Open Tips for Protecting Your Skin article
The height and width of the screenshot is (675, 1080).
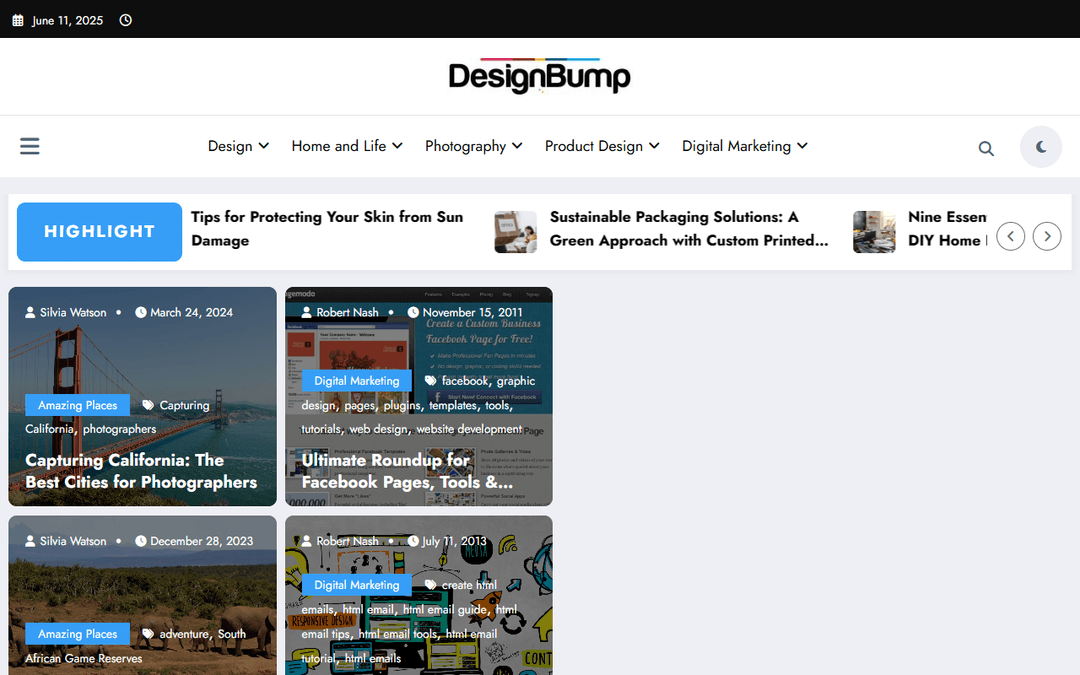tap(327, 229)
